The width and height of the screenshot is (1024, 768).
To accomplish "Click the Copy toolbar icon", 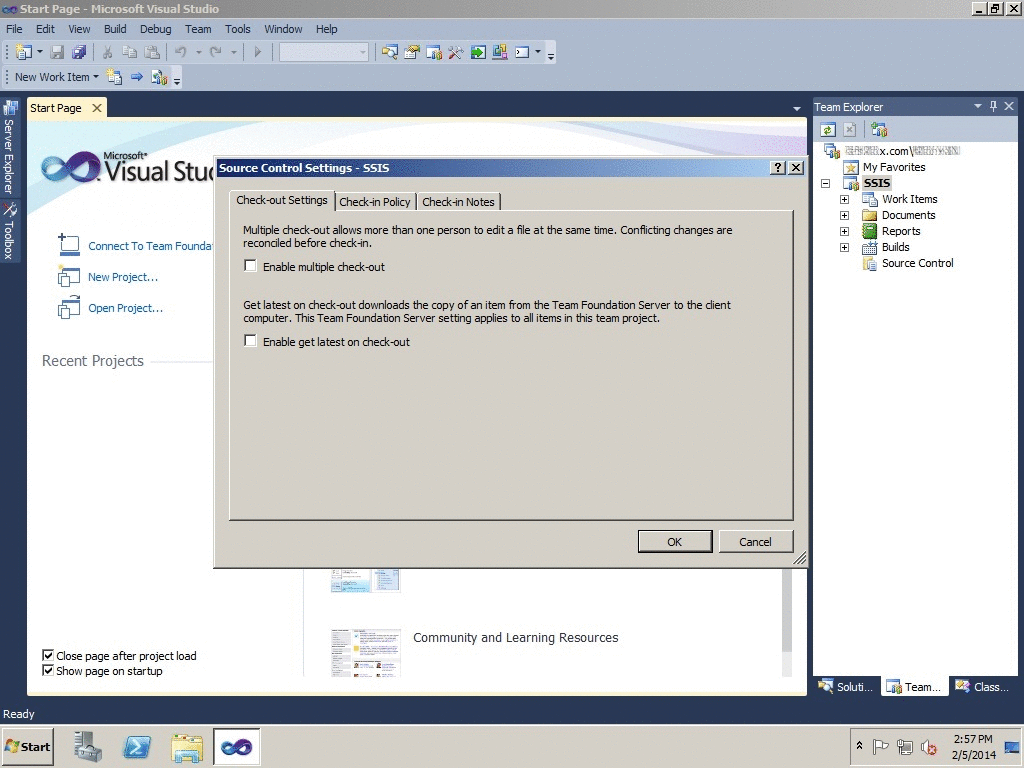I will point(130,52).
